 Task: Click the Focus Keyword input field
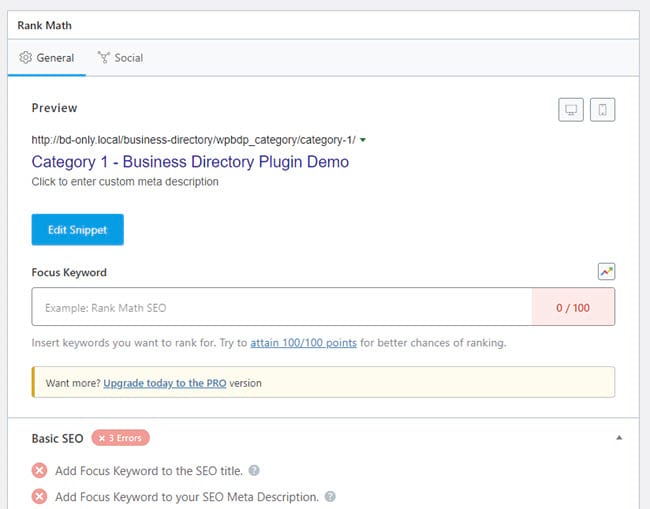(x=282, y=307)
